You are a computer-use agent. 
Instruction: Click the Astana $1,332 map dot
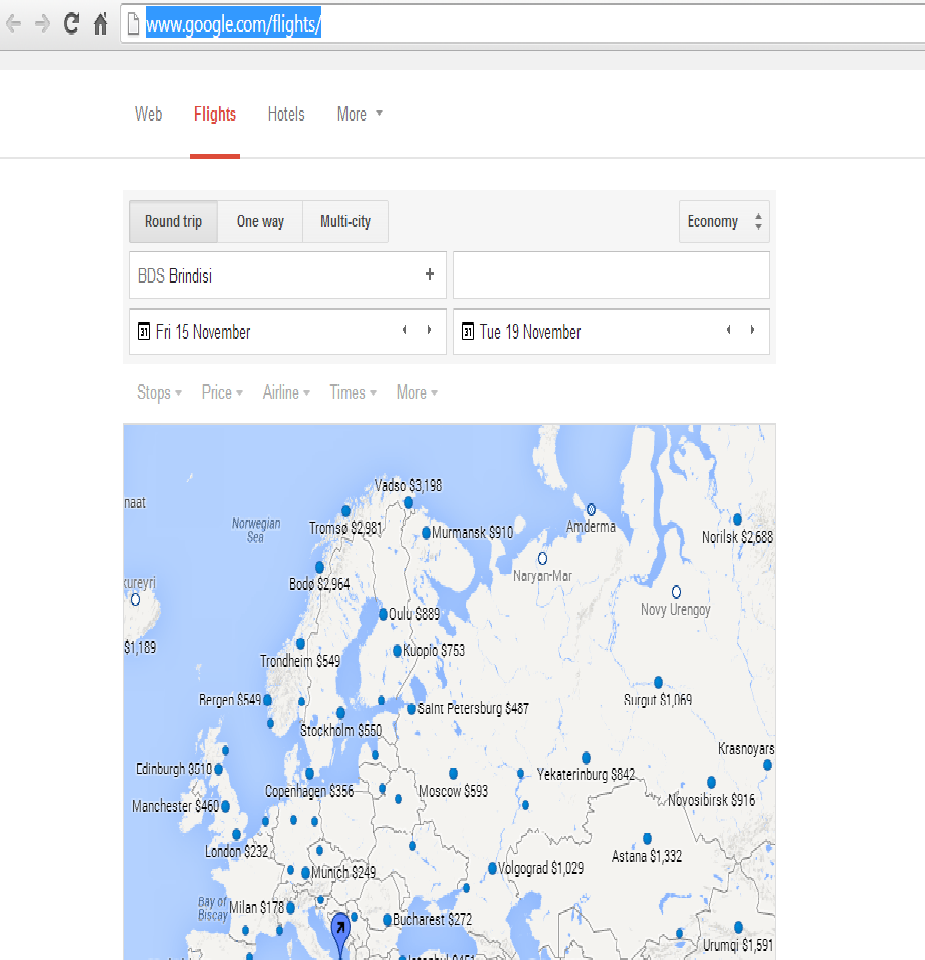click(647, 838)
